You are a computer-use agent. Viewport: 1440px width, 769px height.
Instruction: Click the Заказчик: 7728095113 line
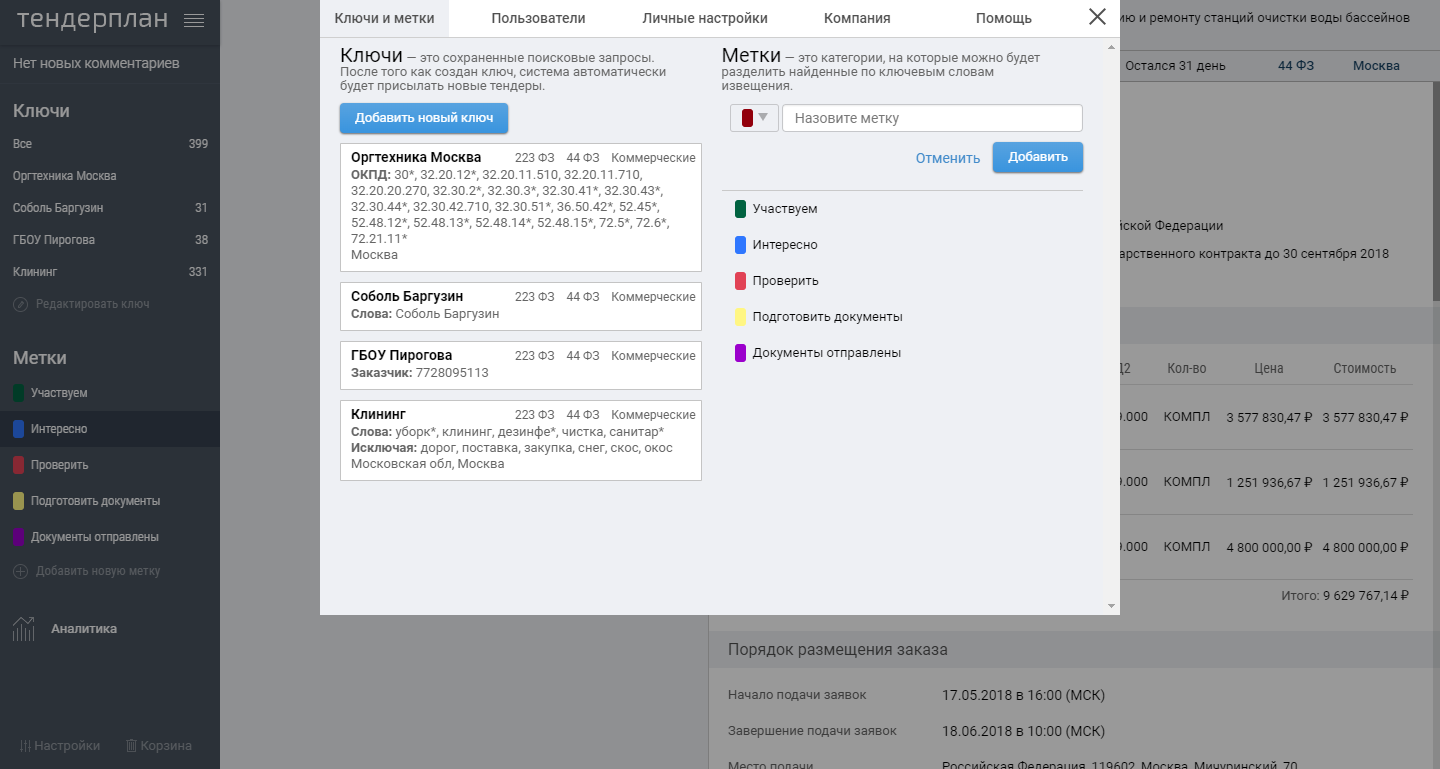click(x=420, y=373)
